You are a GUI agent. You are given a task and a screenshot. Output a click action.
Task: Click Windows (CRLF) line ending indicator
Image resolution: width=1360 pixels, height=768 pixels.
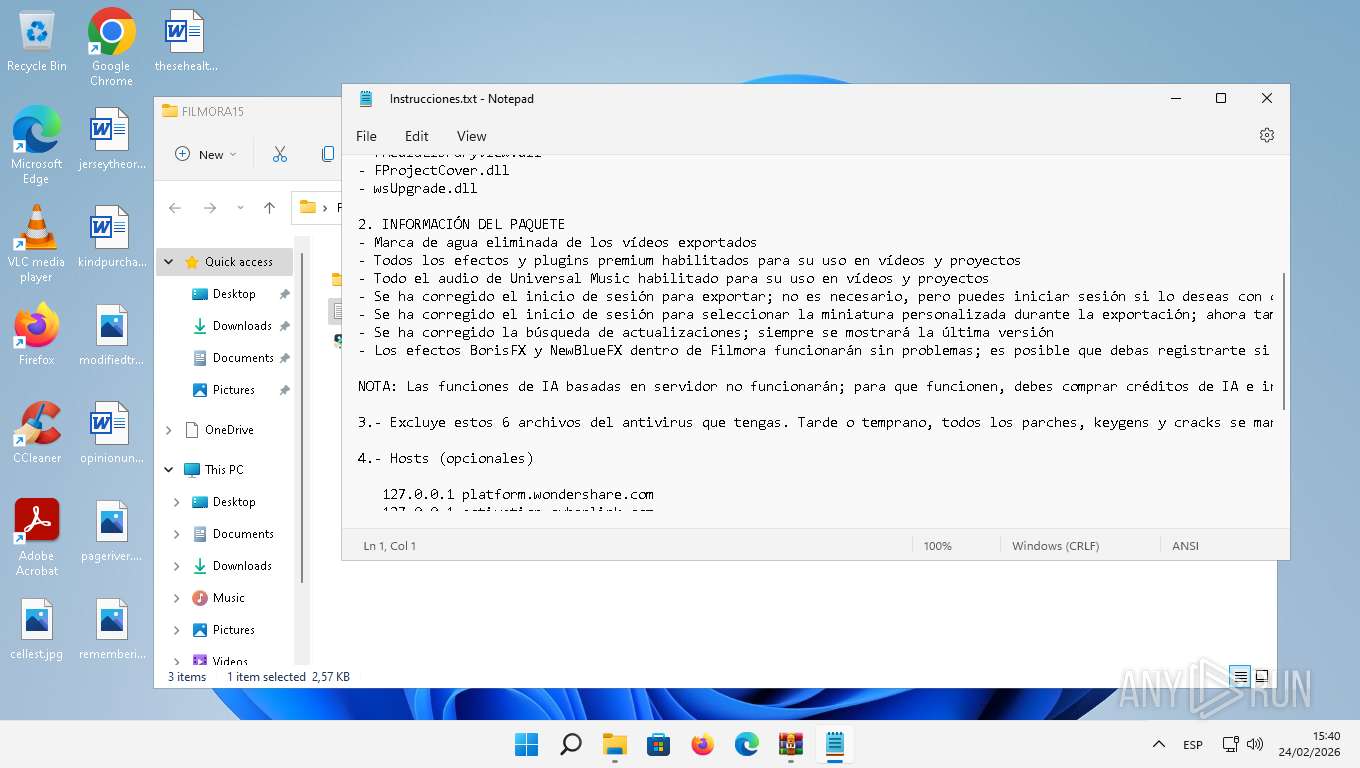point(1055,546)
